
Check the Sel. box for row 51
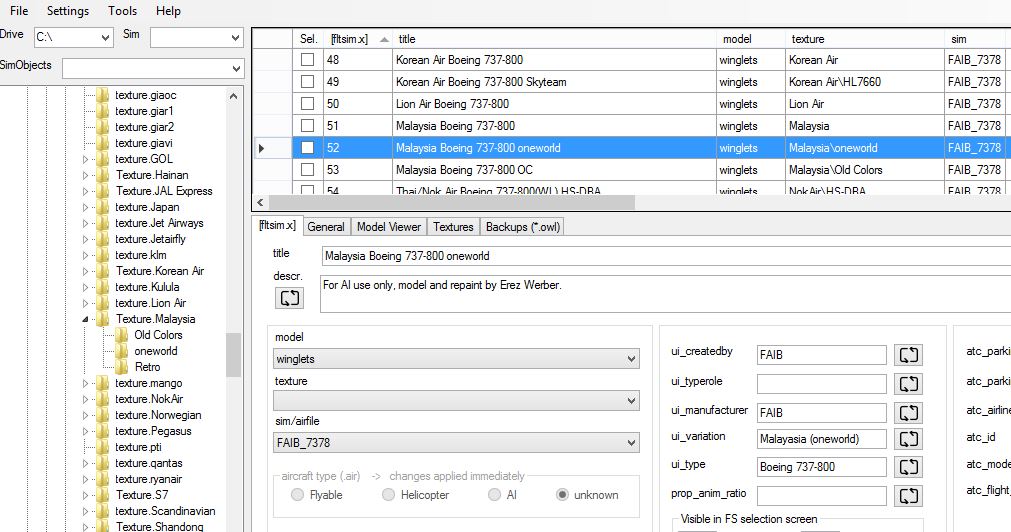[x=308, y=126]
